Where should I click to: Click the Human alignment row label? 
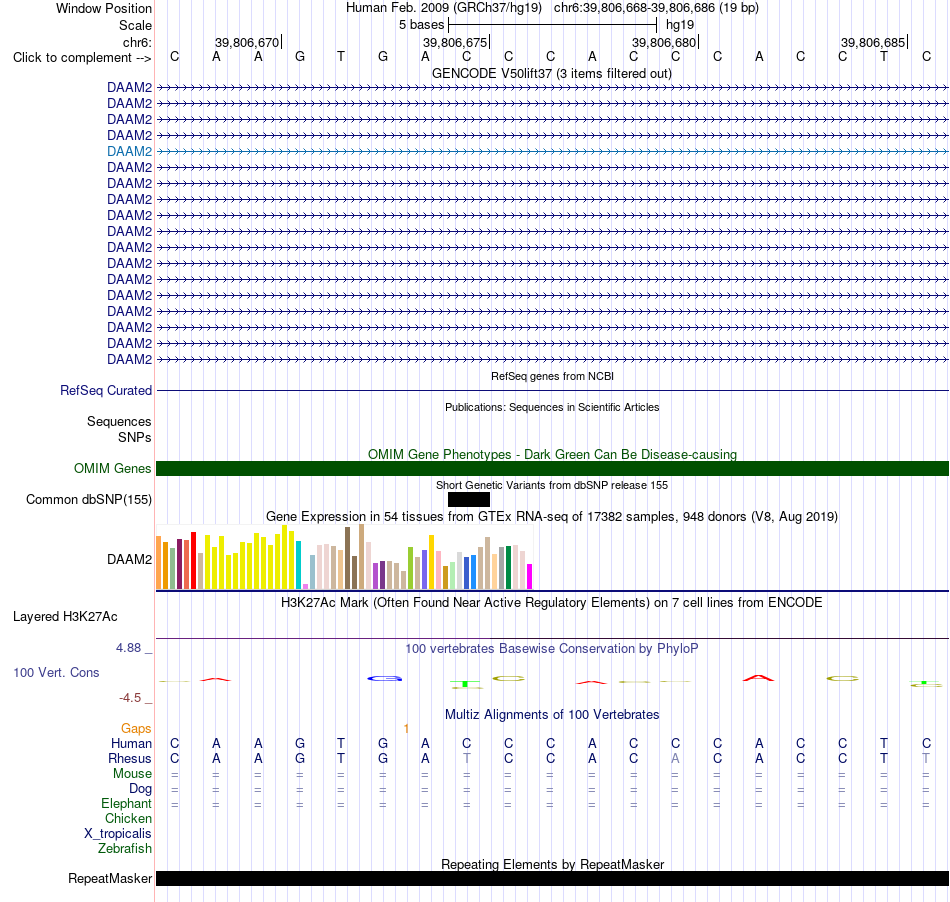(x=131, y=743)
